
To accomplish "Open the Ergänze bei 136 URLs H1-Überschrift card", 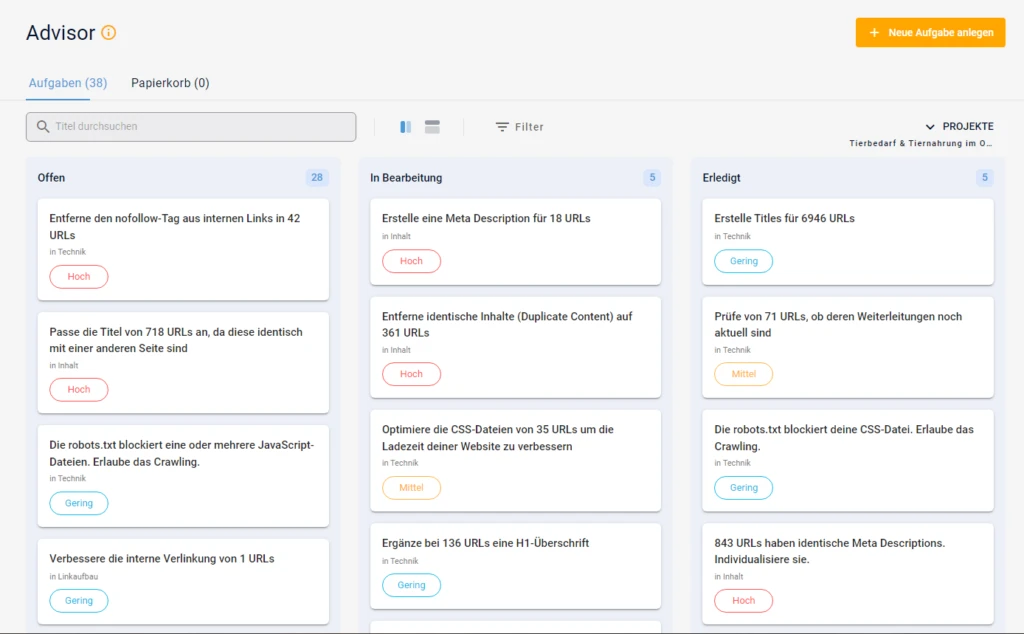I will click(x=485, y=543).
